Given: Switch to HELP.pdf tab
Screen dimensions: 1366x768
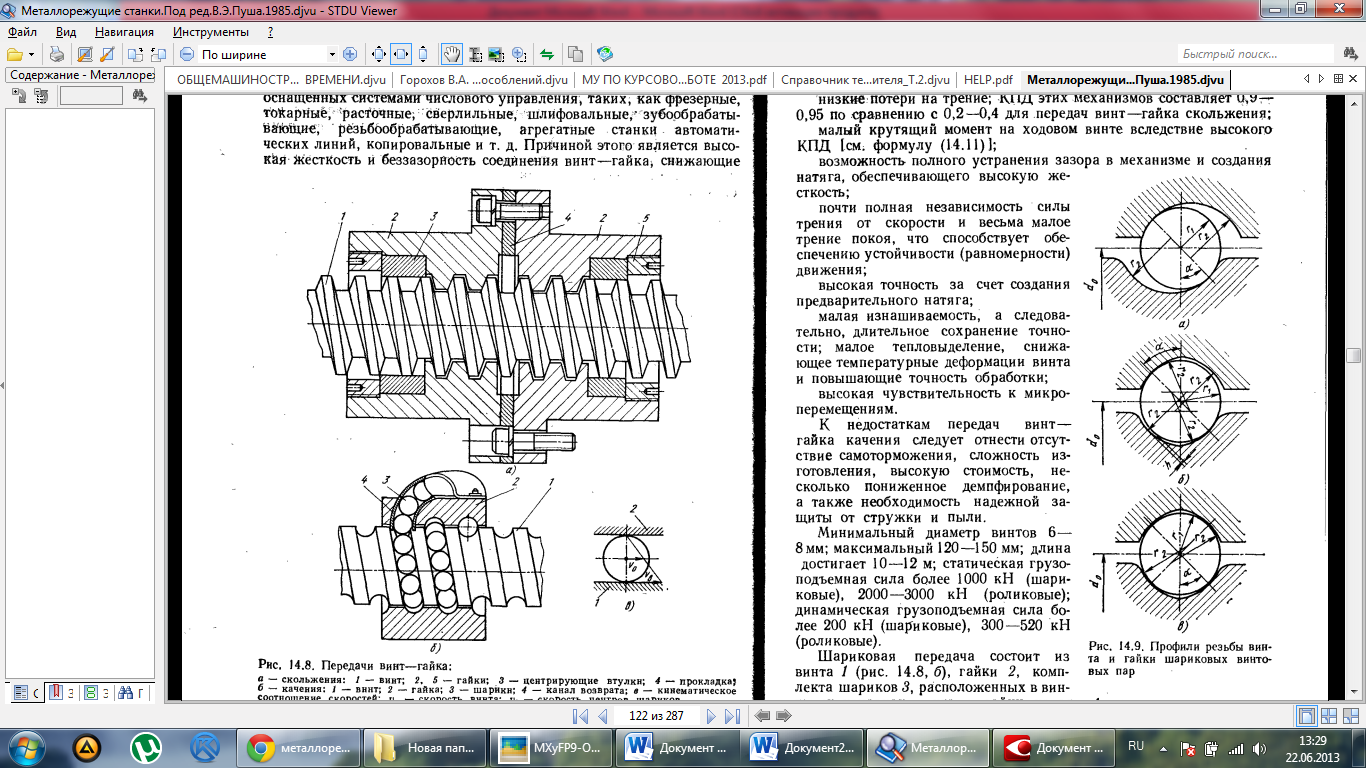Looking at the screenshot, I should 988,80.
